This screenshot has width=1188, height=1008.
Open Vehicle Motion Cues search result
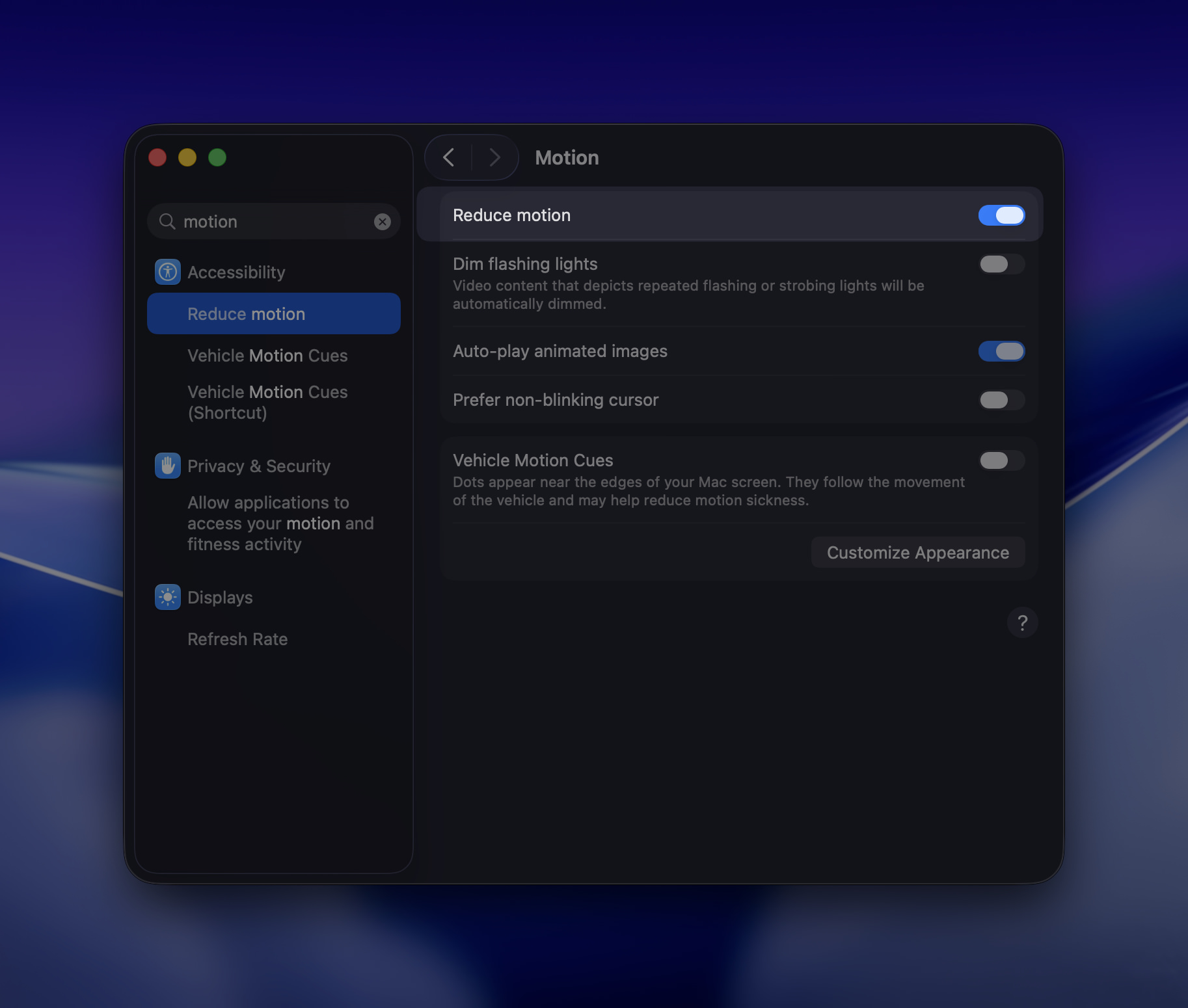tap(267, 356)
